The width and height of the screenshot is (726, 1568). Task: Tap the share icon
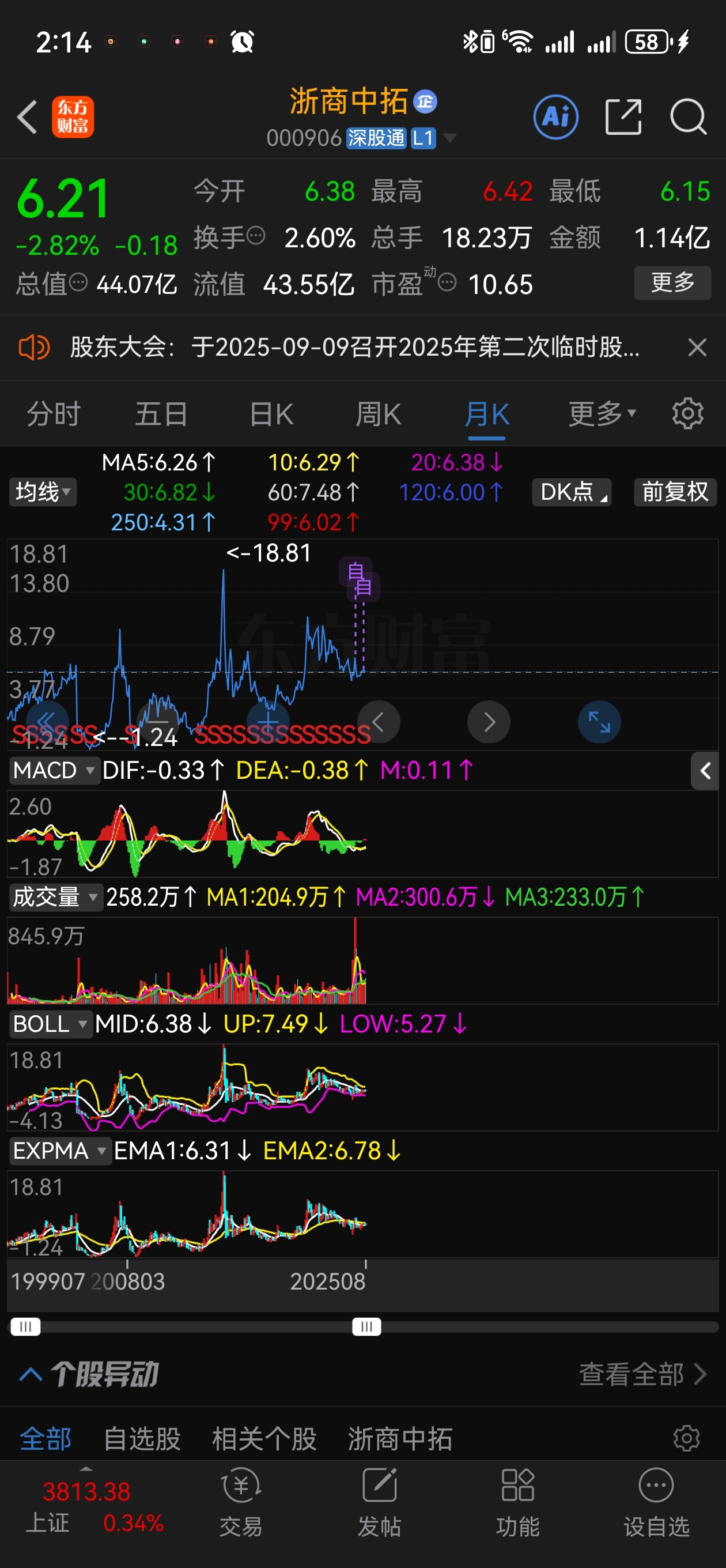pyautogui.click(x=623, y=116)
